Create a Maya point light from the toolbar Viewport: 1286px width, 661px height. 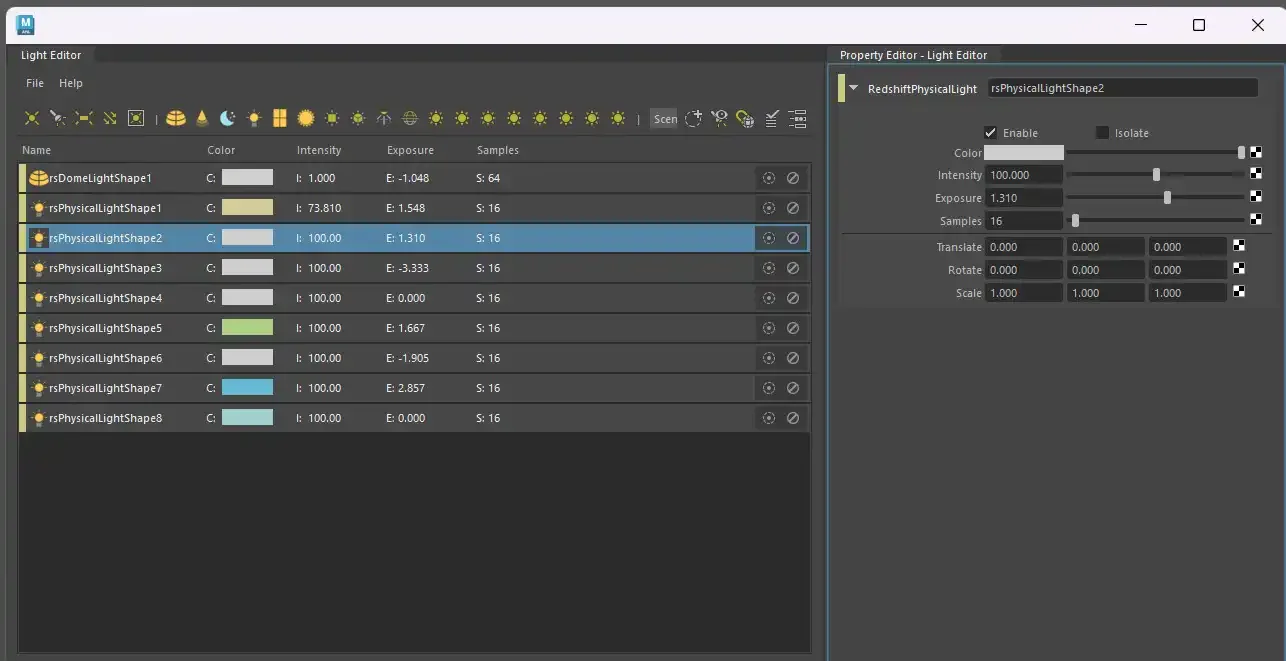[x=32, y=118]
